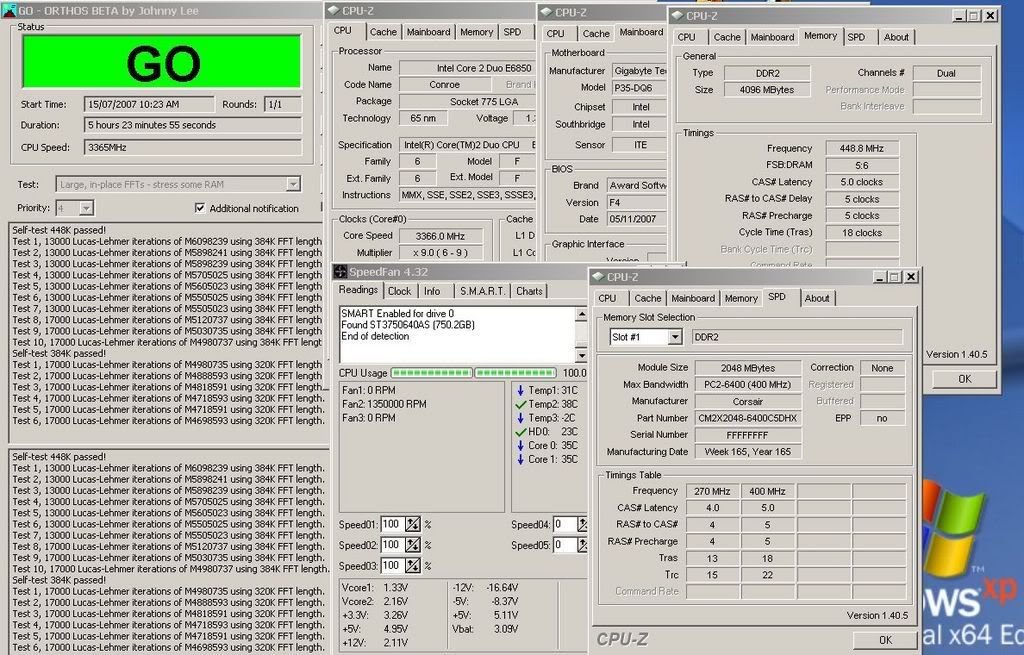This screenshot has height=655, width=1024.
Task: Switch to SpeedFan Clock tab
Action: click(x=399, y=291)
